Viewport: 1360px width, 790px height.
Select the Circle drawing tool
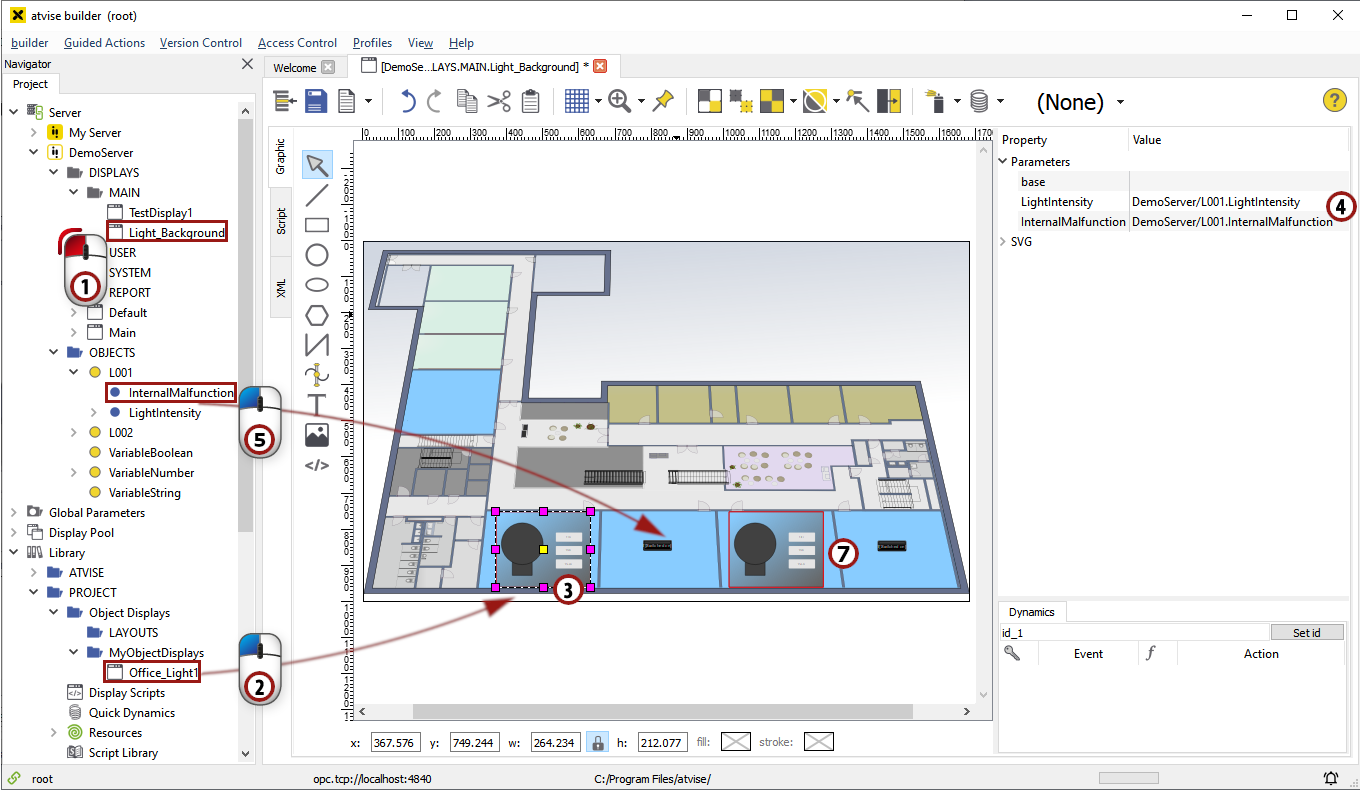tap(316, 255)
